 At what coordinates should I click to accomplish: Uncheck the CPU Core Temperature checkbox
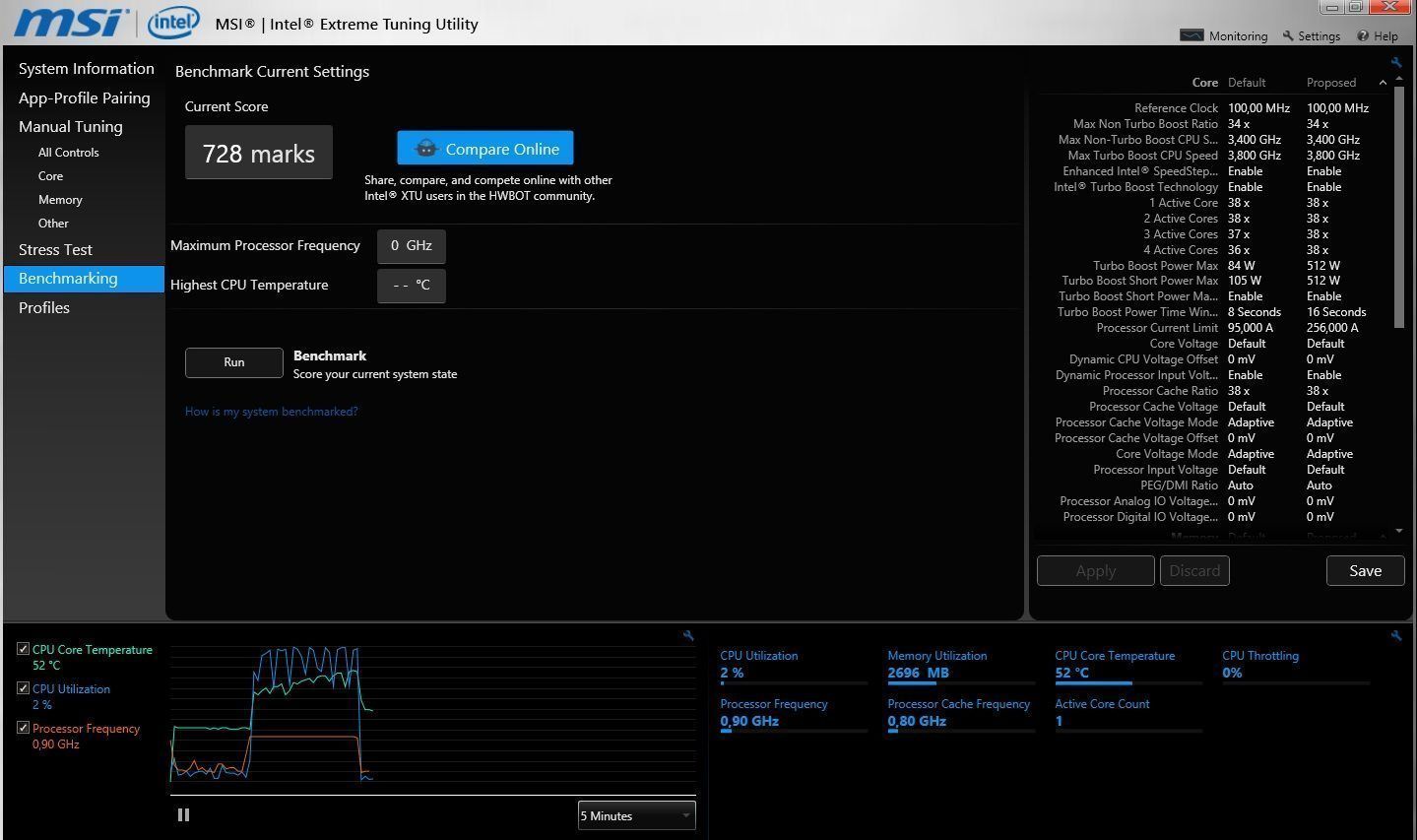click(23, 649)
